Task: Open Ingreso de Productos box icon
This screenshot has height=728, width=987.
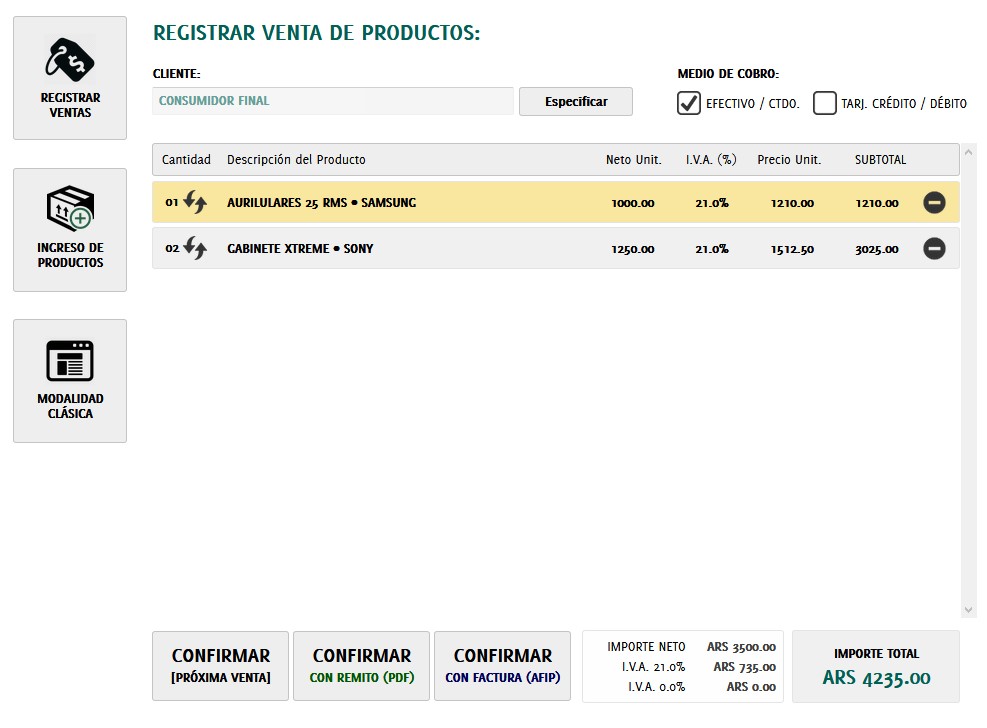Action: [x=70, y=208]
